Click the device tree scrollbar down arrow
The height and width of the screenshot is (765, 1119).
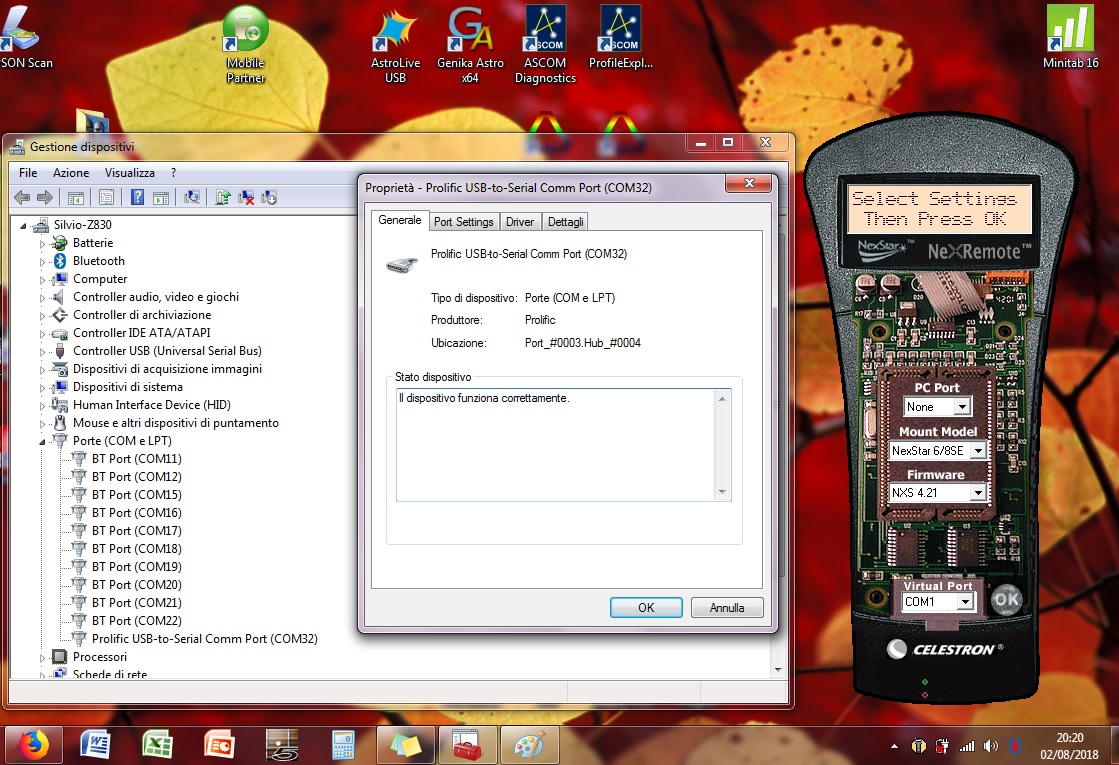pos(778,669)
